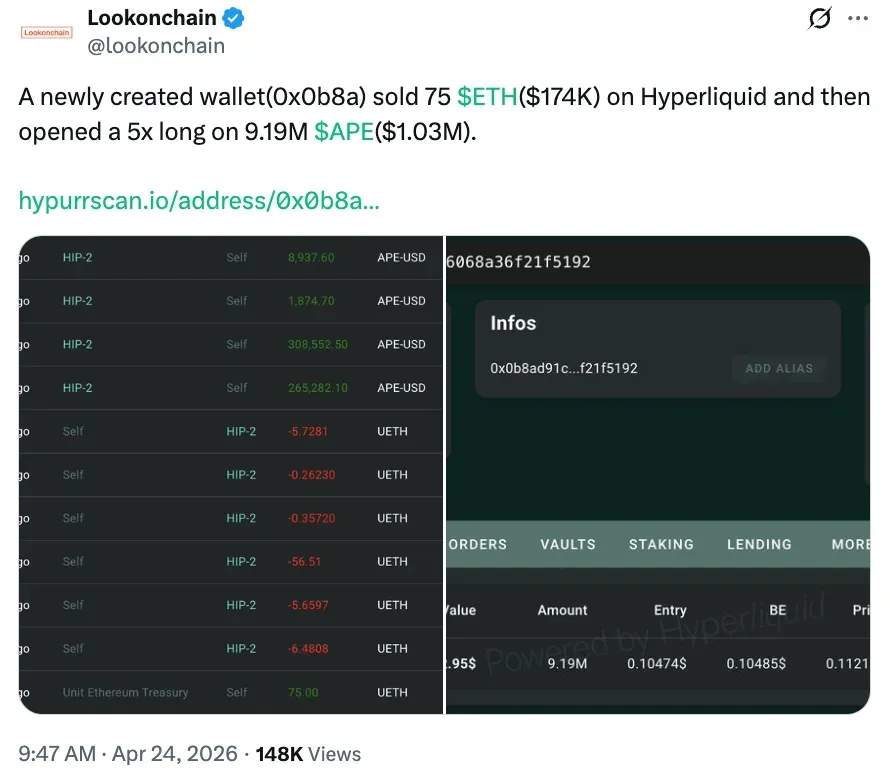This screenshot has width=890, height=778.
Task: Open the post overflow menu
Action: point(857,18)
